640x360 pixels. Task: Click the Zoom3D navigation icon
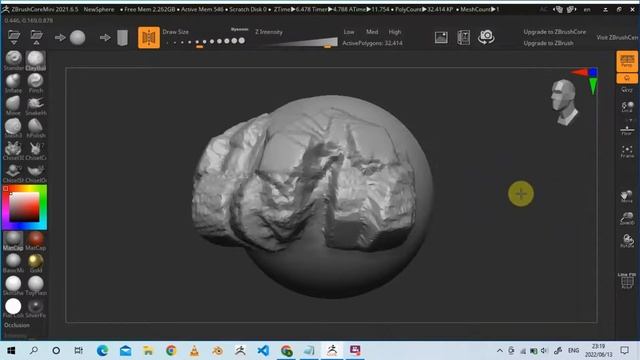click(627, 218)
